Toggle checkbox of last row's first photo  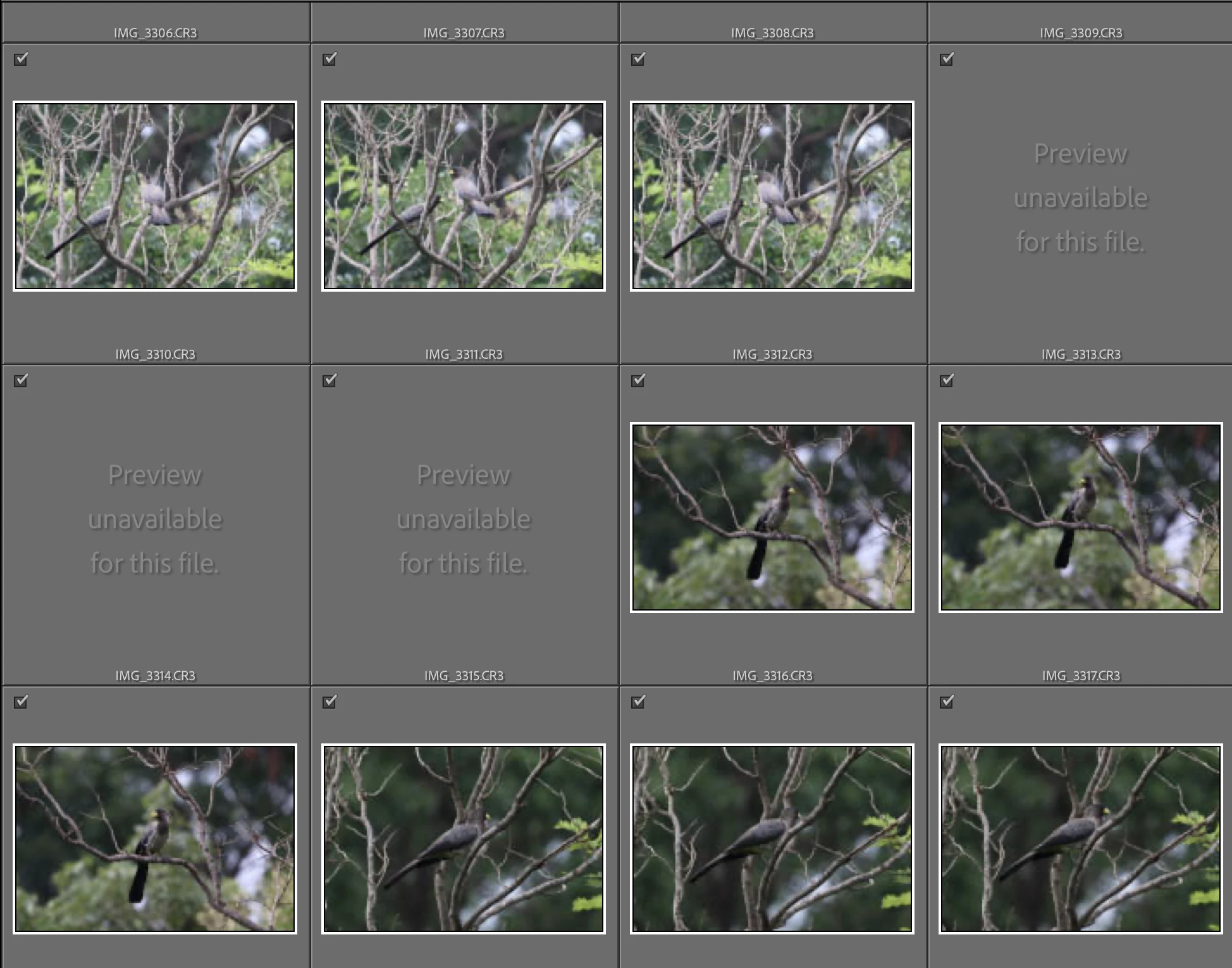[21, 702]
